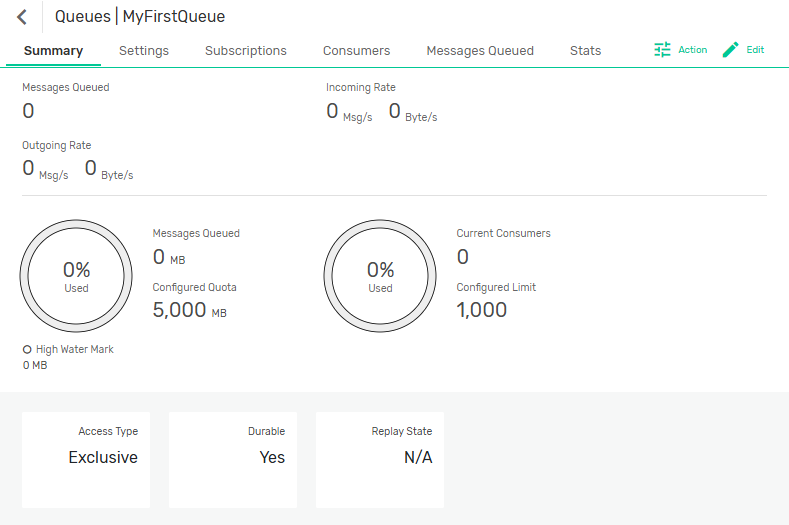
Task: Open the Settings tab
Action: [x=144, y=51]
